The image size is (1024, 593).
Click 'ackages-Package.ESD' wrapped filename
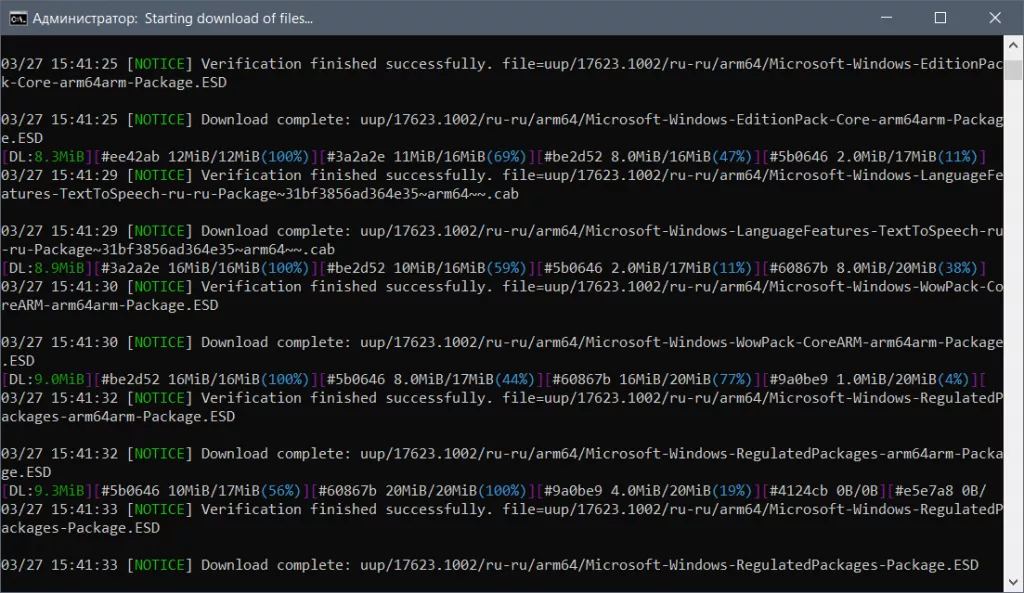point(80,528)
